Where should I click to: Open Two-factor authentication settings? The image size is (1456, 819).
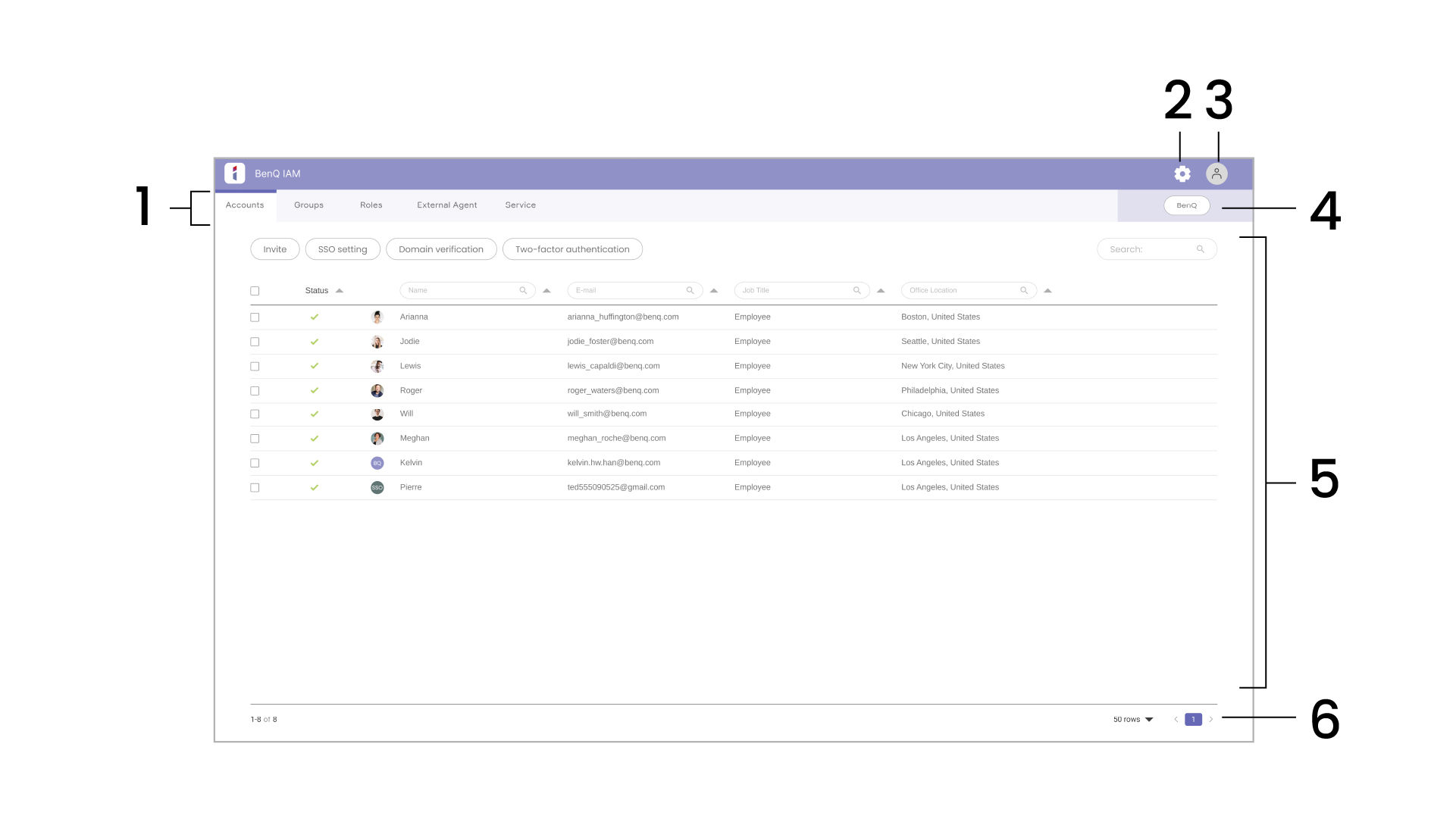pyautogui.click(x=572, y=249)
